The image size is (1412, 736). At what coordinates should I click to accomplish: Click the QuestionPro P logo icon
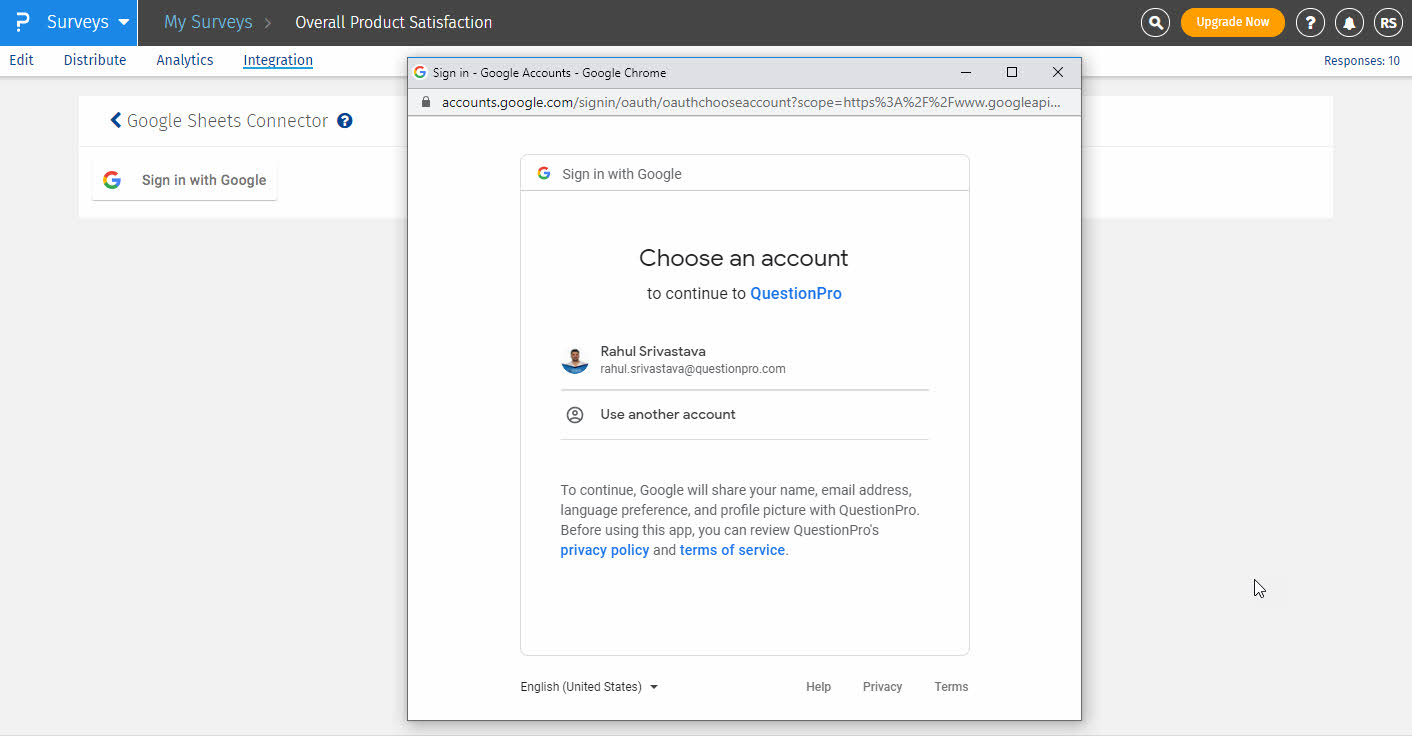coord(22,22)
